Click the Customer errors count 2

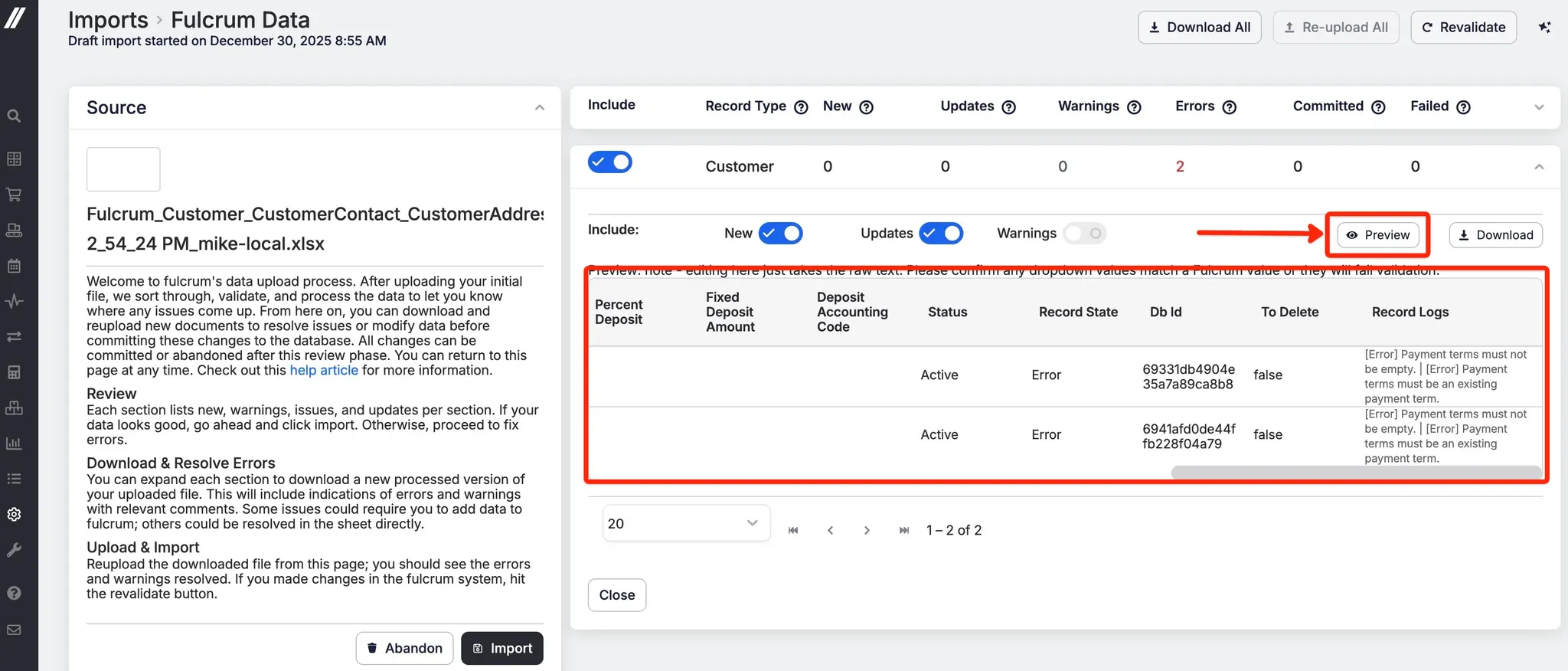point(1180,166)
